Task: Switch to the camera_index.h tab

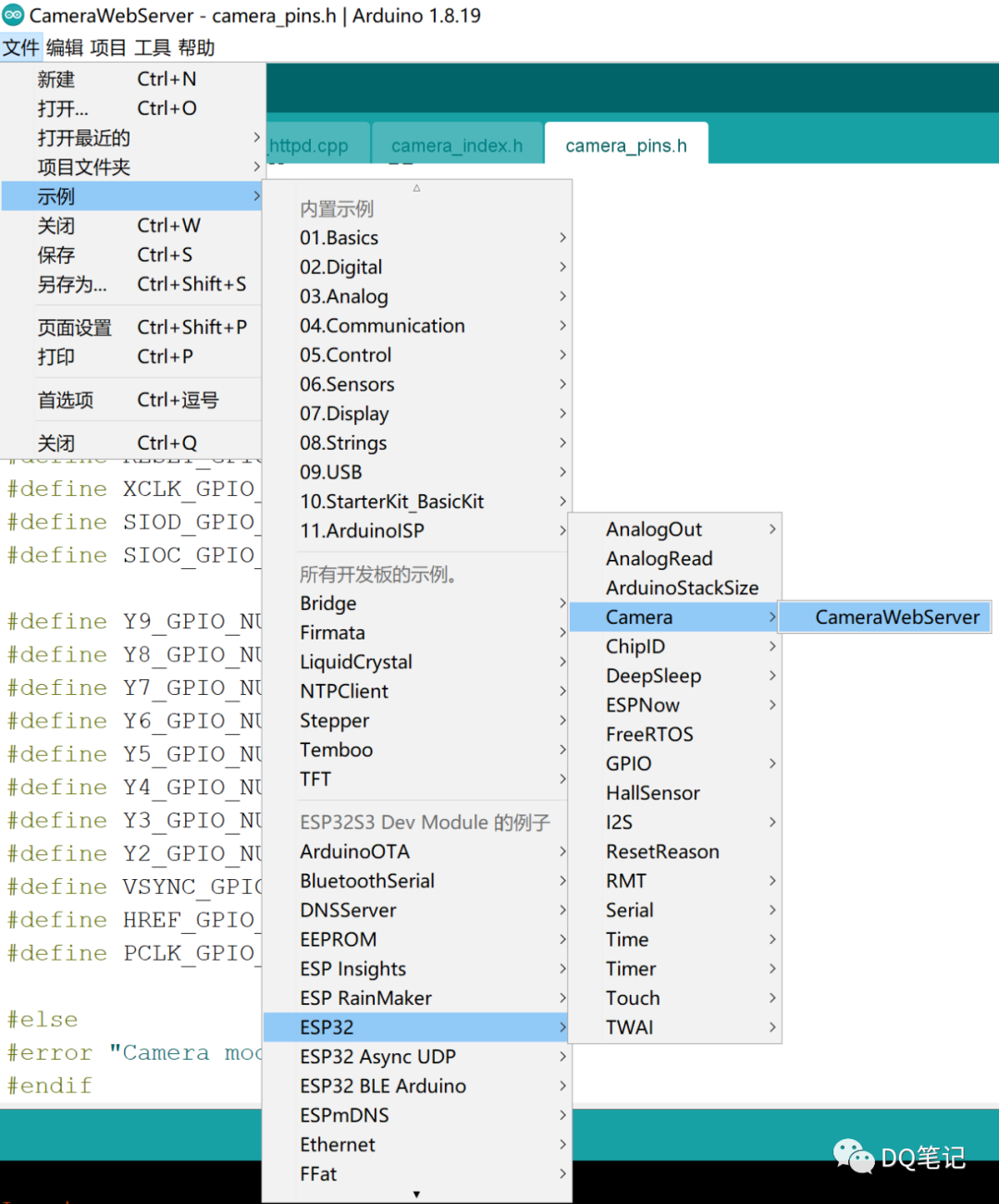Action: (456, 144)
